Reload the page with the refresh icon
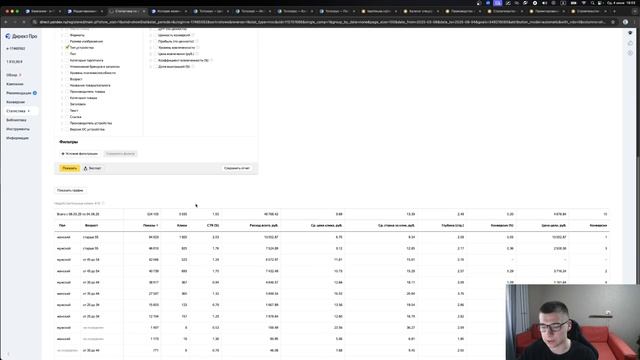 pyautogui.click(x=24, y=22)
